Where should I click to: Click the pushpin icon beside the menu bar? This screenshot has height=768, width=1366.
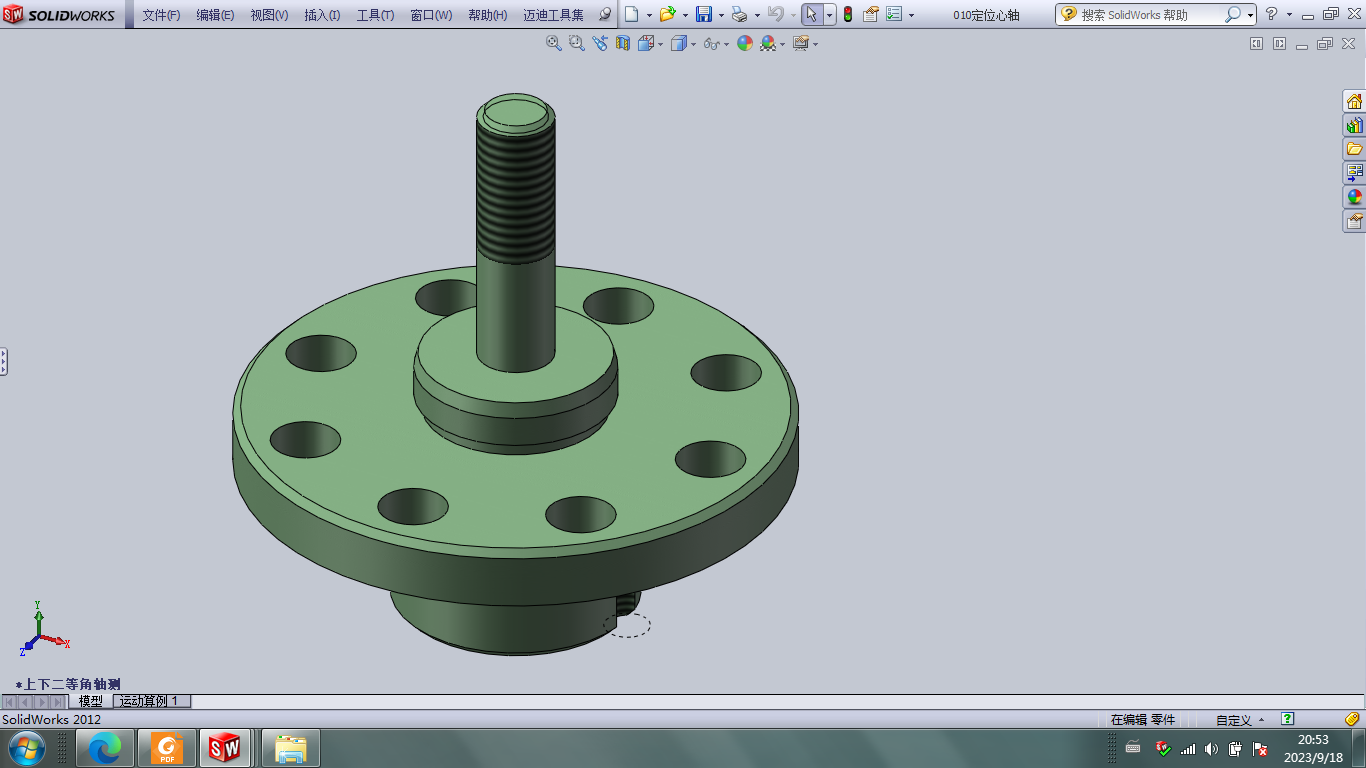click(x=605, y=14)
